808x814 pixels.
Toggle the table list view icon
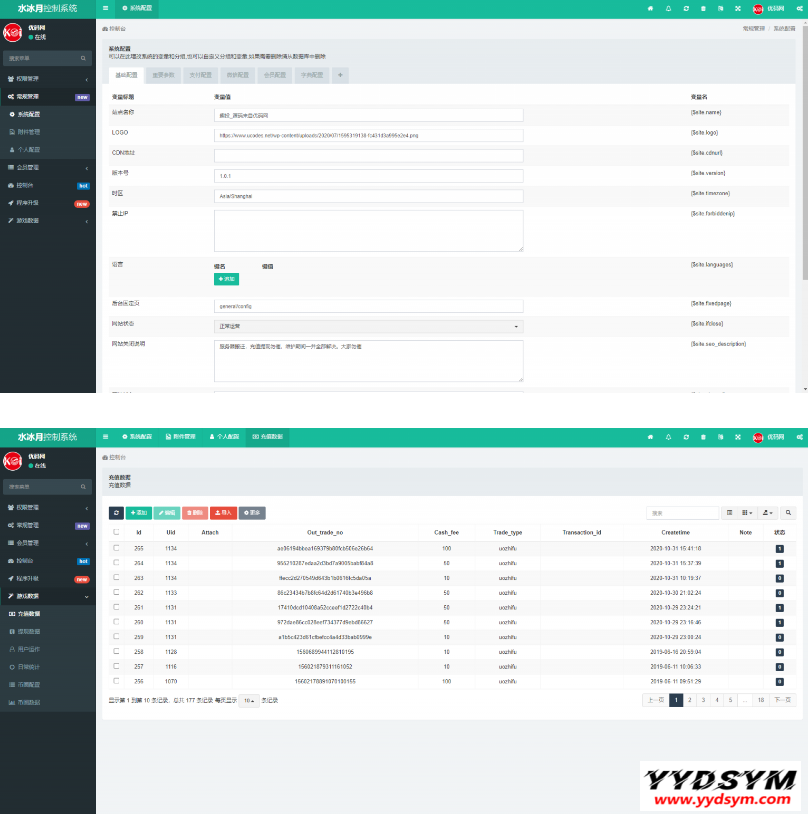pos(729,513)
